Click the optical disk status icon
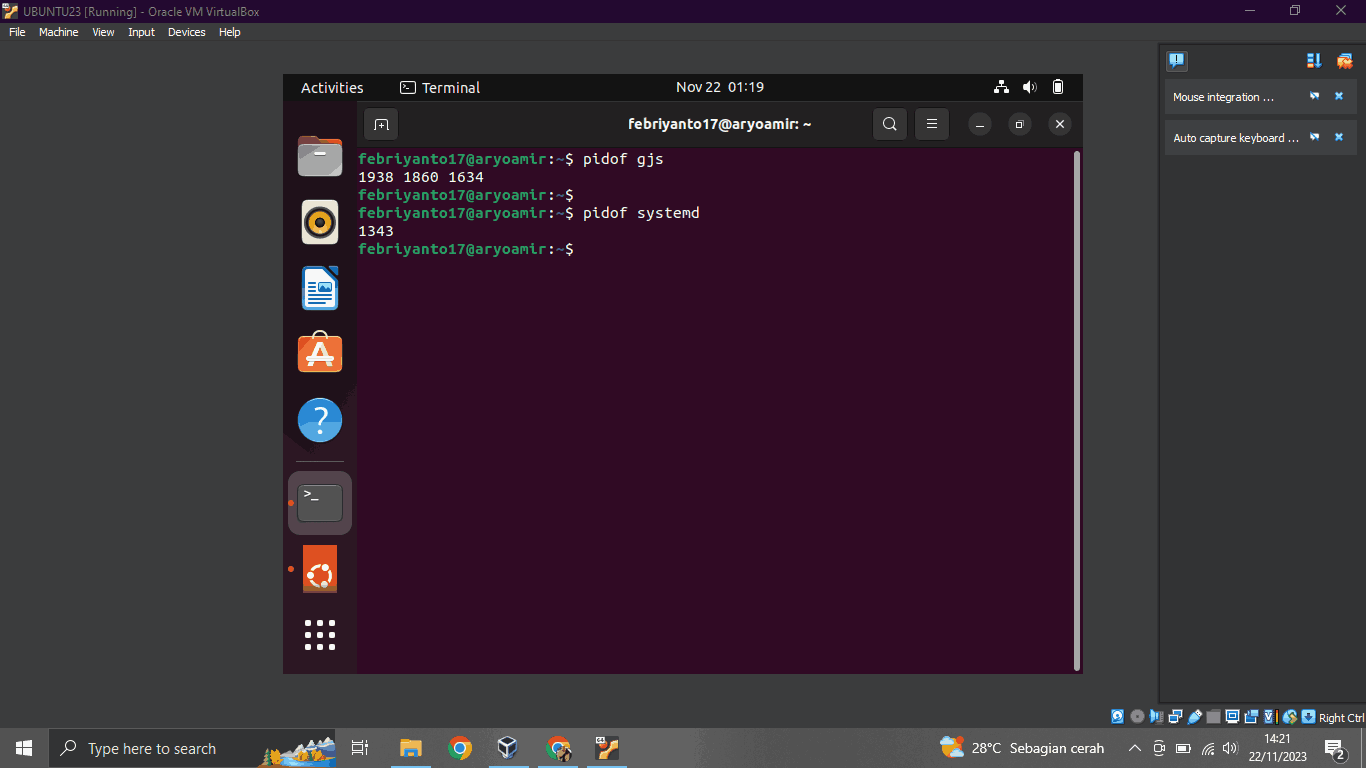Viewport: 1366px width, 768px height. tap(1137, 717)
